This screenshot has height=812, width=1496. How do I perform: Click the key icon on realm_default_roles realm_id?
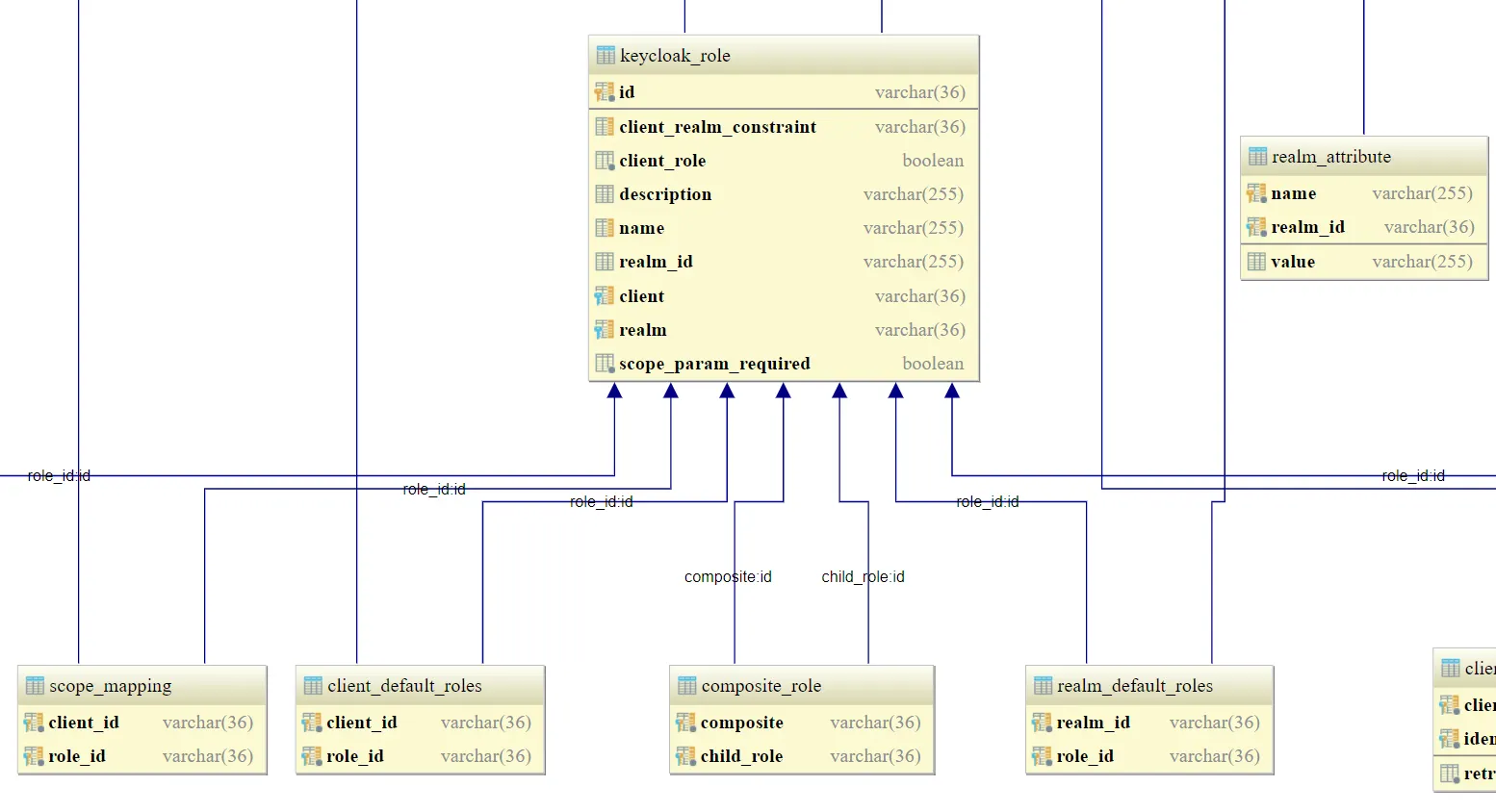click(1043, 722)
